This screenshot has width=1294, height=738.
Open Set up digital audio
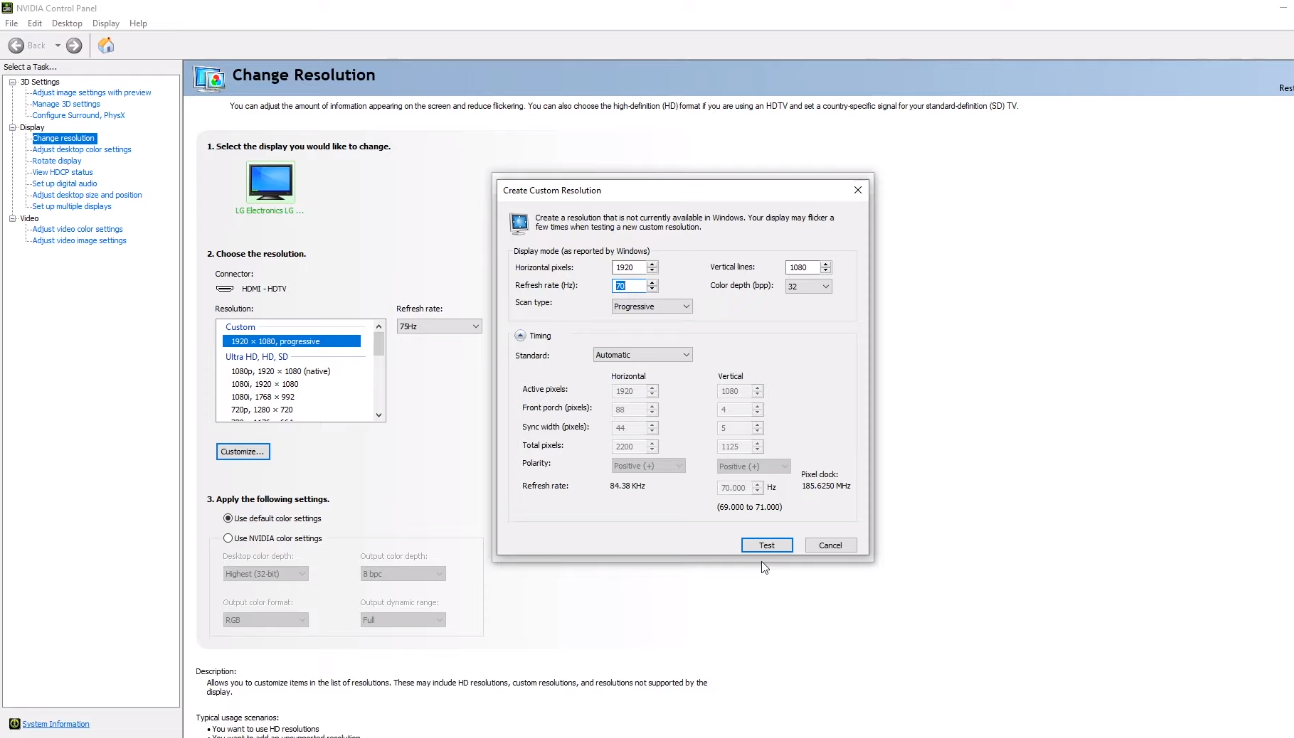pos(65,183)
